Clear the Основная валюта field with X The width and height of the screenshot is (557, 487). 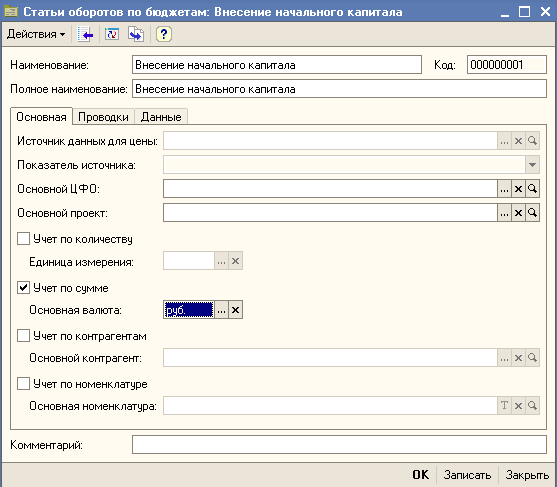(235, 310)
